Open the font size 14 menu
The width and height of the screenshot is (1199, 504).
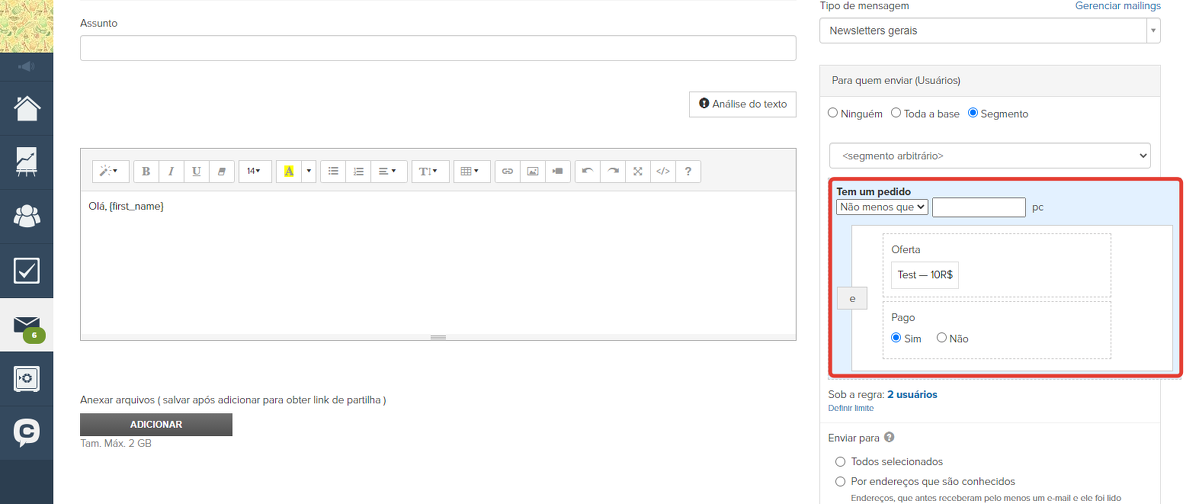click(x=255, y=171)
